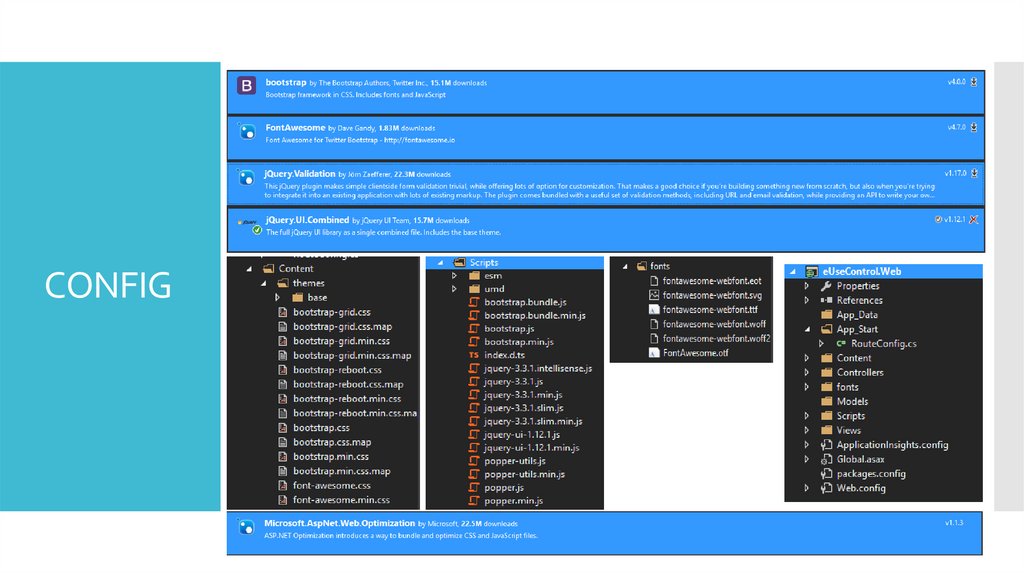Click the download arrow beside FontAwesome v4.7.0

974,127
